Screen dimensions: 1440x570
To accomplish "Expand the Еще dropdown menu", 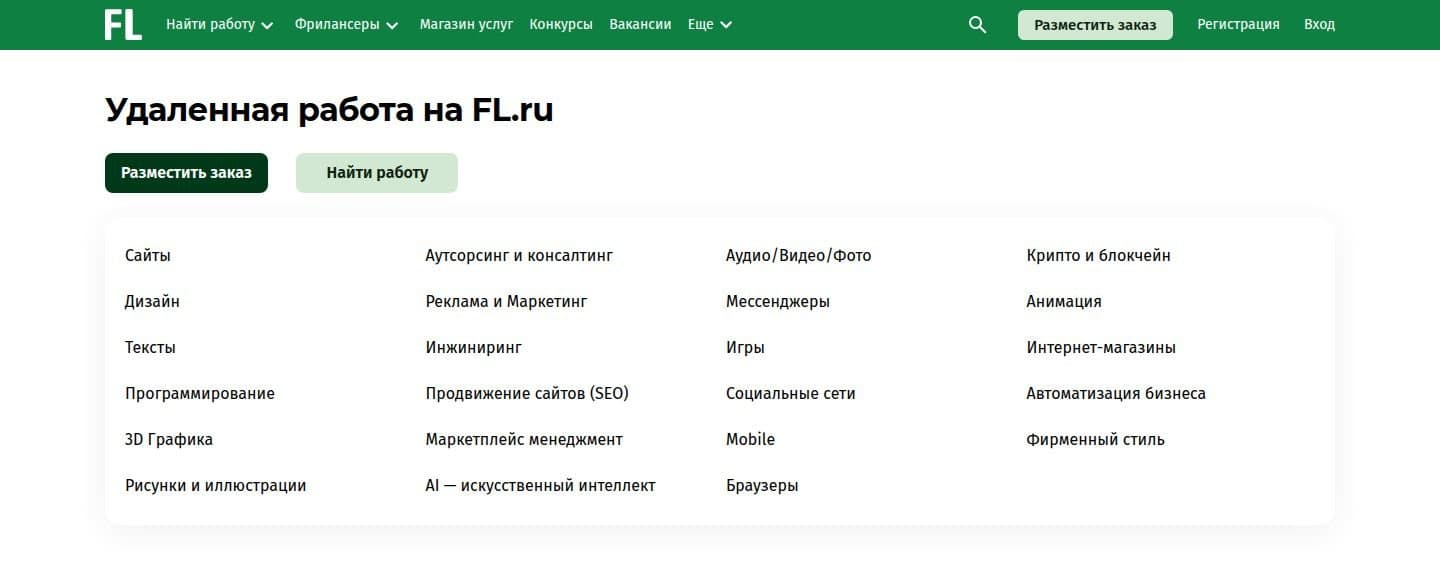I will pyautogui.click(x=710, y=25).
